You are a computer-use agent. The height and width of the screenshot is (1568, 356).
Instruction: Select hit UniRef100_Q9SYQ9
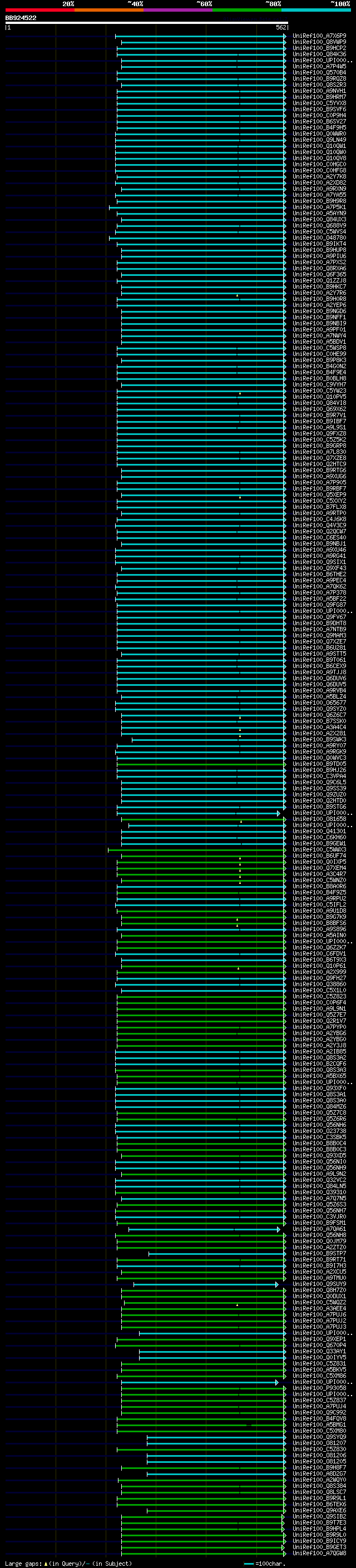tap(319, 1437)
